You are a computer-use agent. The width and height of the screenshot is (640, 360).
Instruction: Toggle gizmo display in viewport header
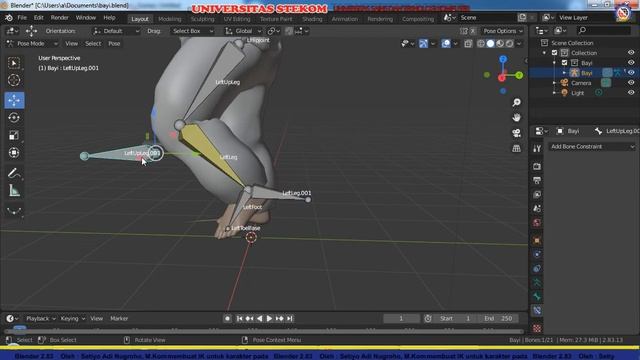(423, 43)
